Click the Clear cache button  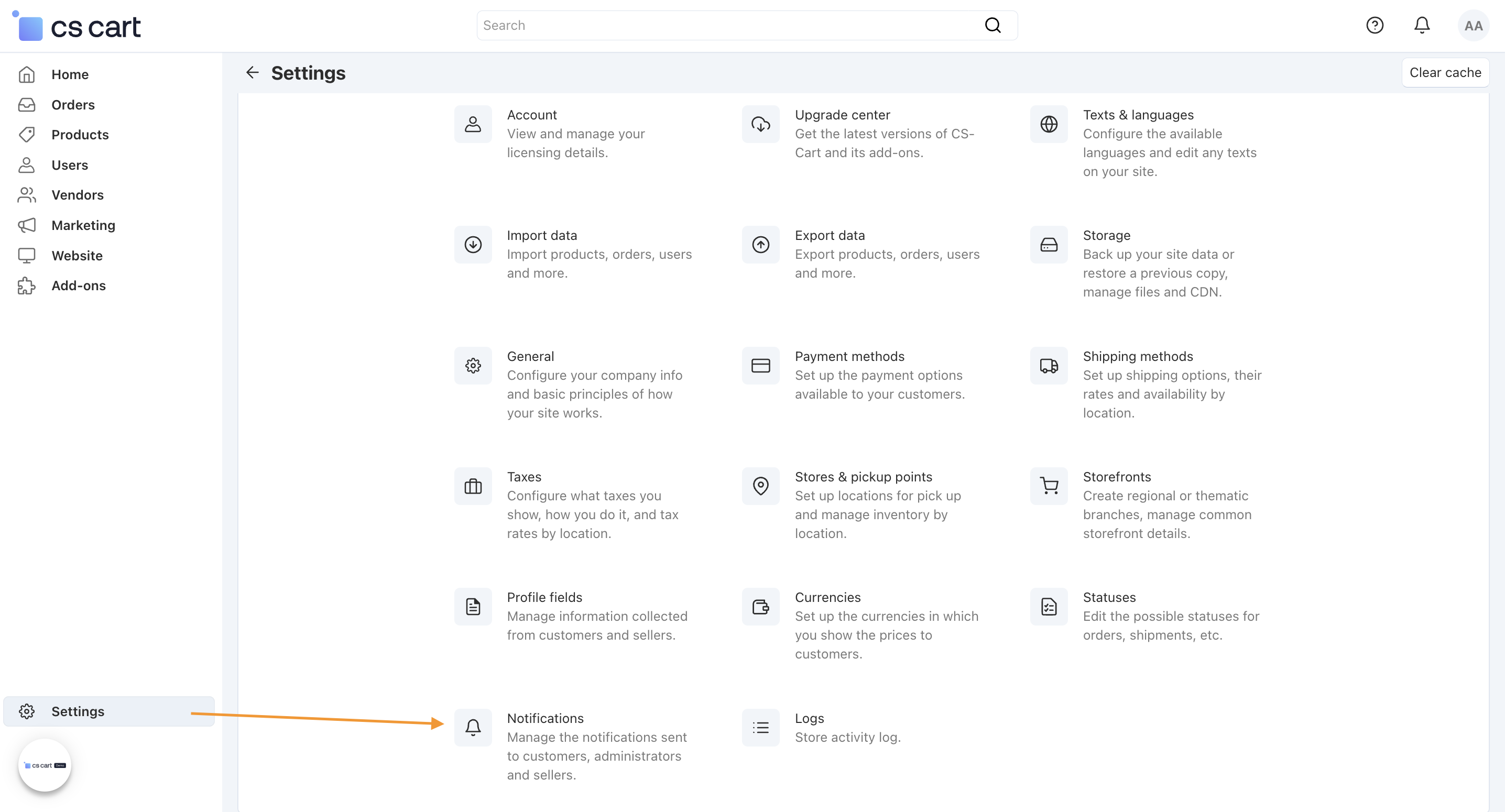point(1445,72)
